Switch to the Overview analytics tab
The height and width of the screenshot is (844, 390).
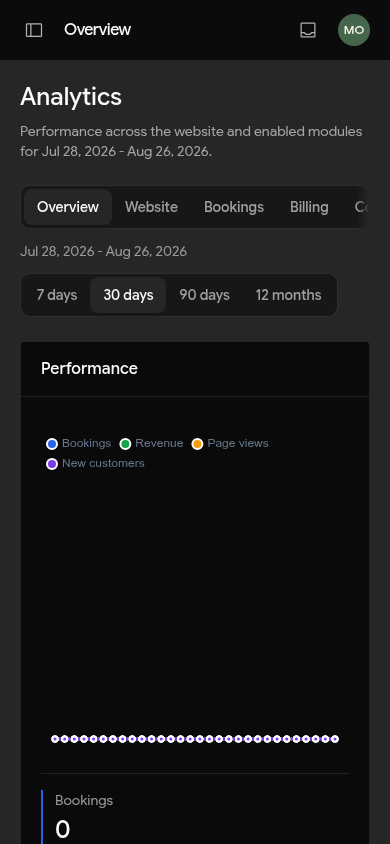pos(68,207)
